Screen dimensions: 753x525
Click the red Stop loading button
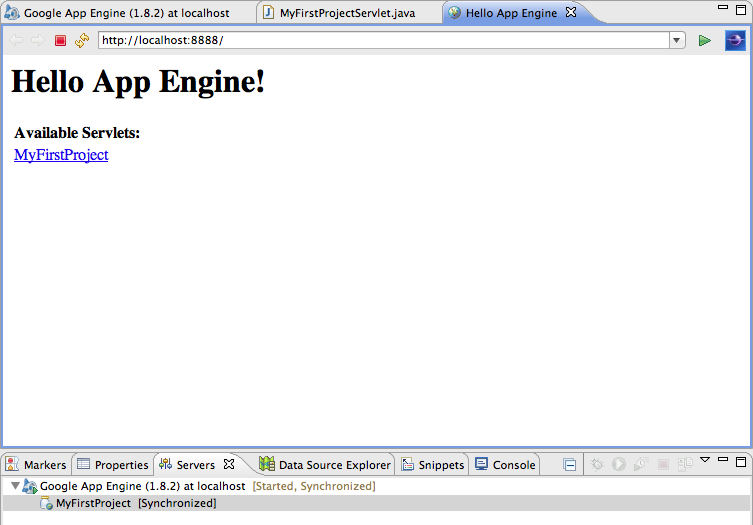(x=60, y=40)
